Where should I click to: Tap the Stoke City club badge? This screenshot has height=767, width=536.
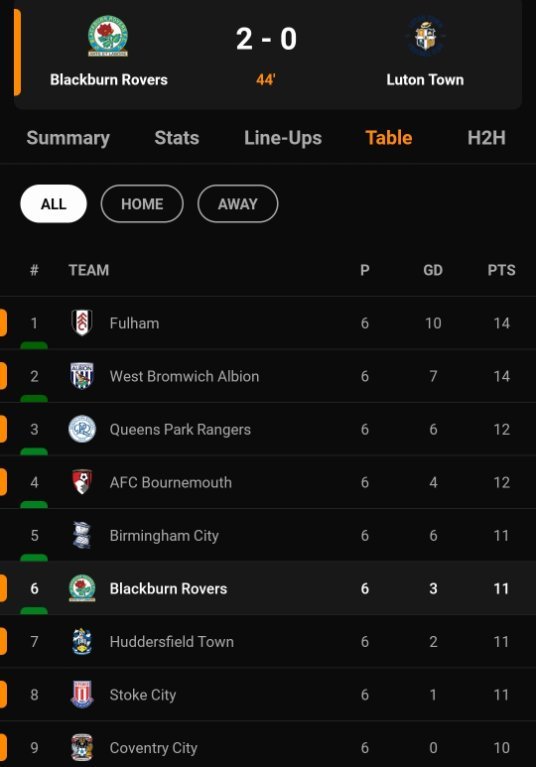[82, 694]
